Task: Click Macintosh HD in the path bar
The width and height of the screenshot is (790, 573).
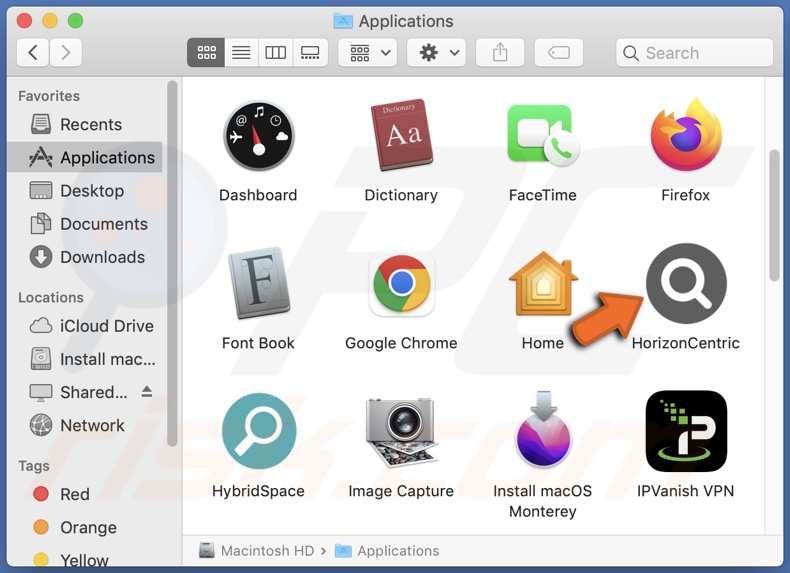Action: 257,550
